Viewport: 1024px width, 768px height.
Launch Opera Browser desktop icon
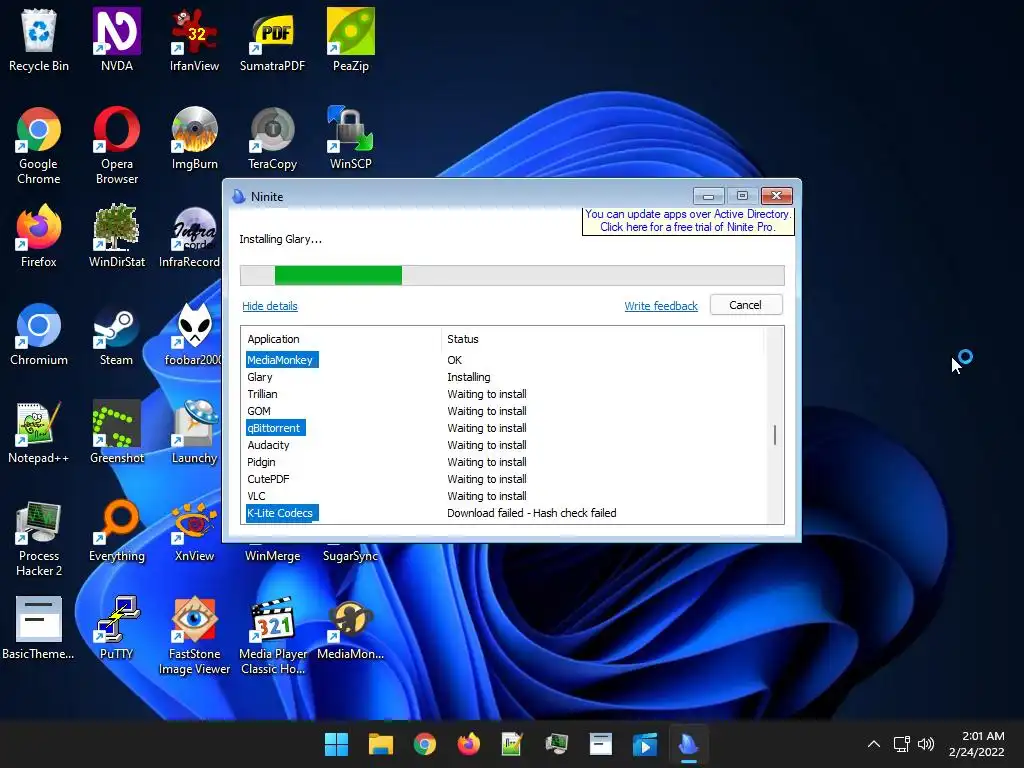(117, 145)
